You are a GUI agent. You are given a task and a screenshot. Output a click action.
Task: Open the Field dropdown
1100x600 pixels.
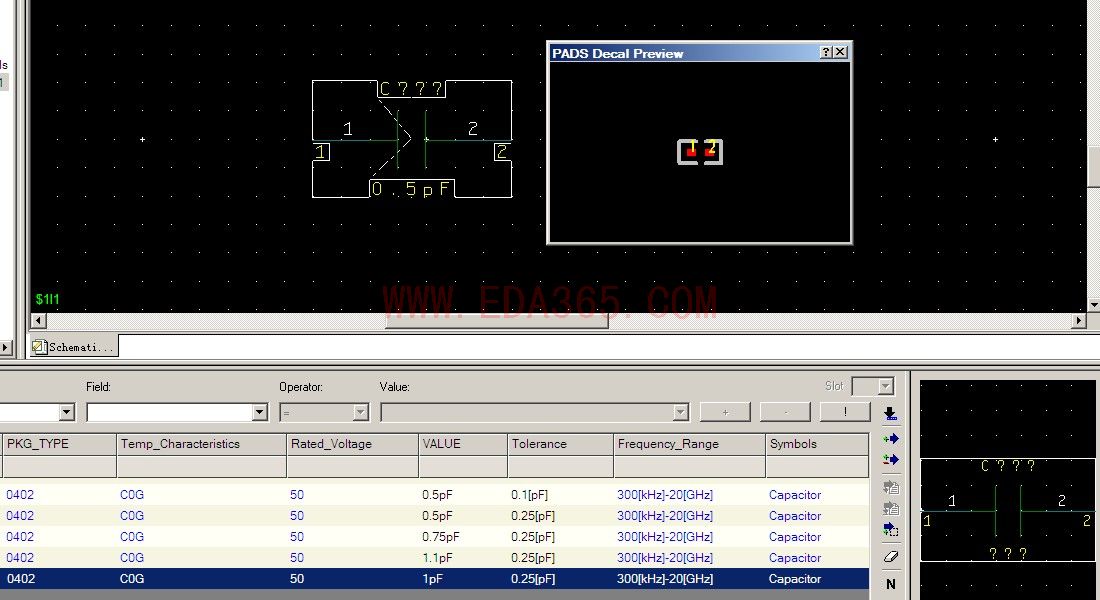point(260,412)
